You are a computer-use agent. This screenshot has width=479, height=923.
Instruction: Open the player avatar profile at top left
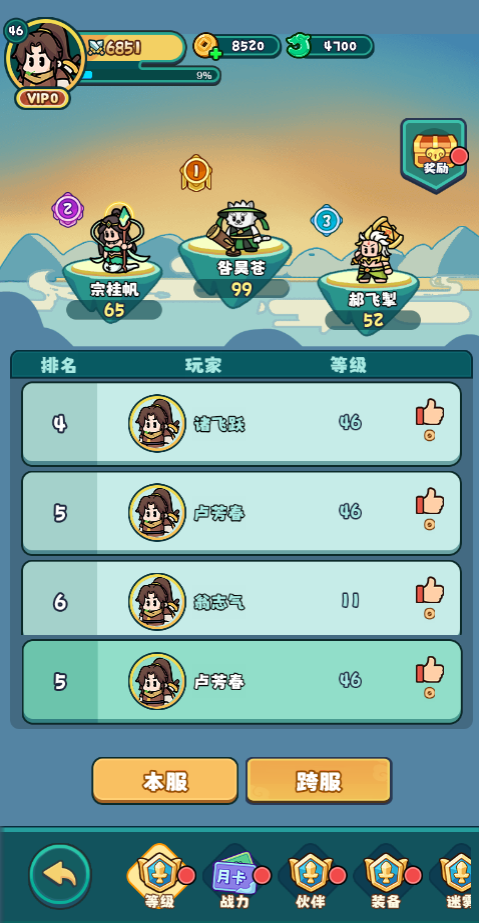45,56
